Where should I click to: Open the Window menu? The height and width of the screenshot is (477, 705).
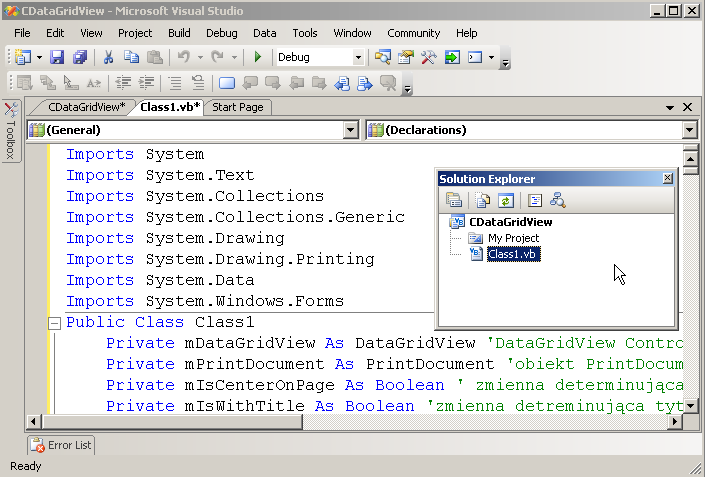352,33
